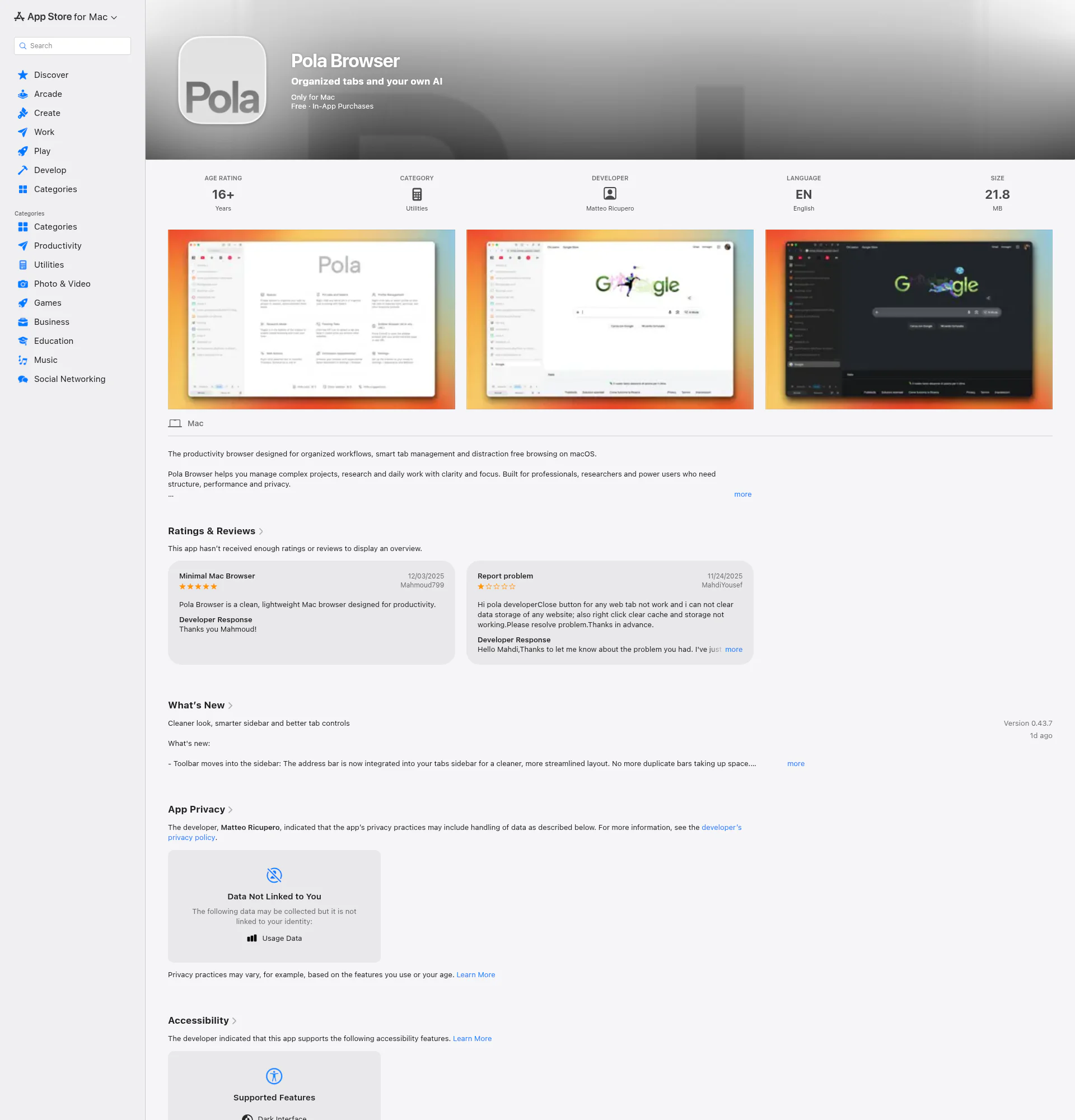Click the Games rocket icon
Image resolution: width=1075 pixels, height=1120 pixels.
[23, 303]
